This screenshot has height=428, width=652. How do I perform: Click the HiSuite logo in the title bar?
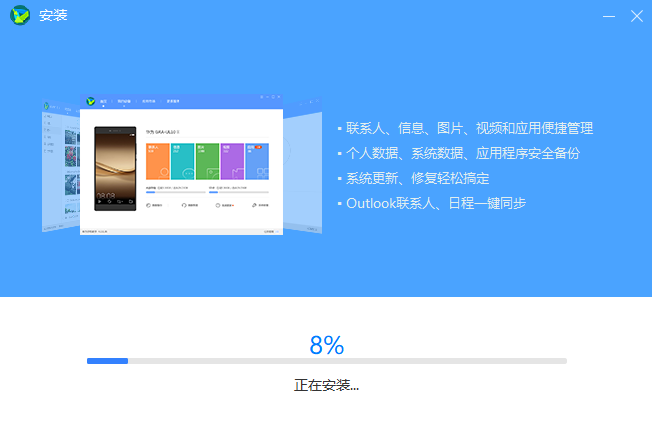tap(20, 16)
